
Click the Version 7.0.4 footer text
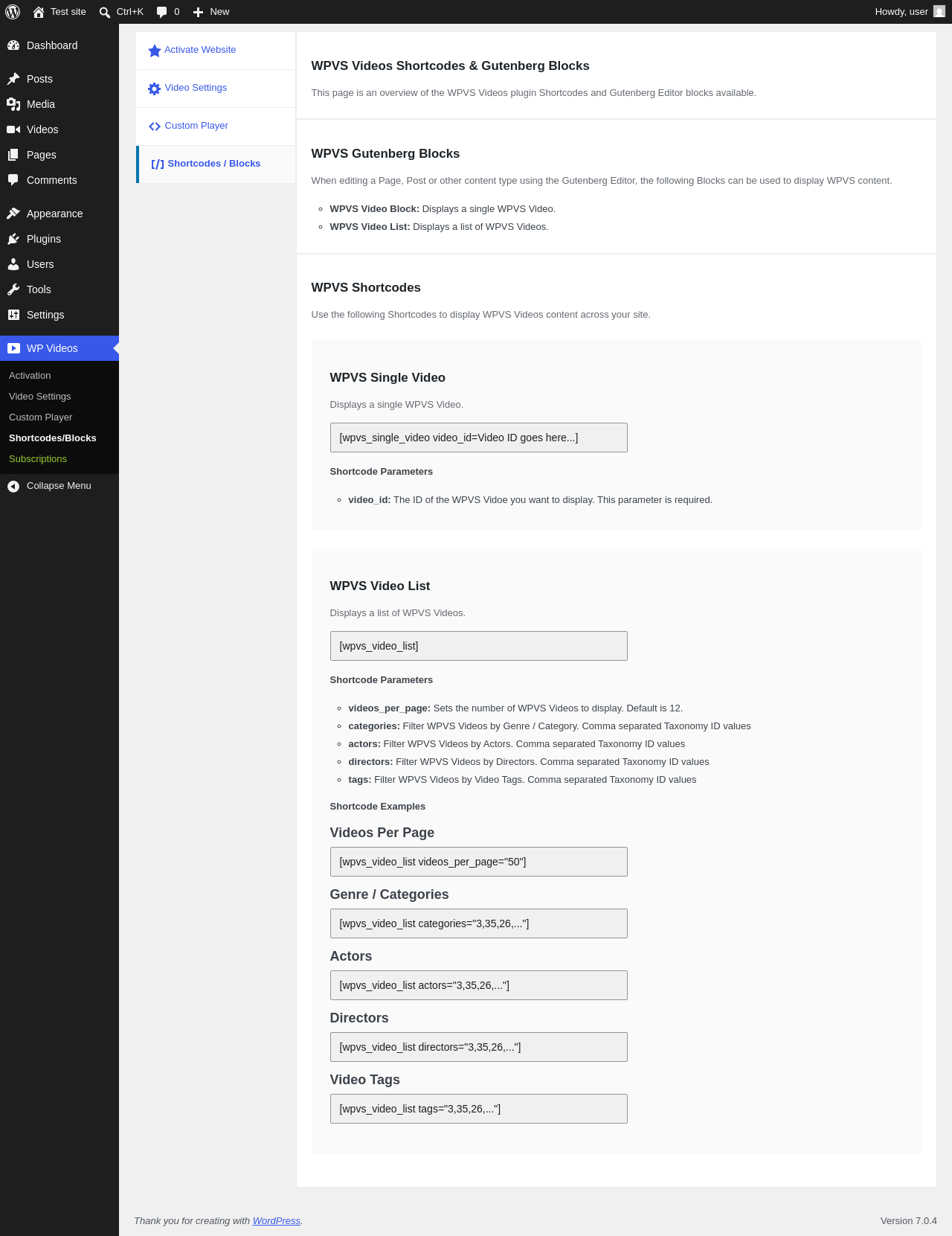909,1221
